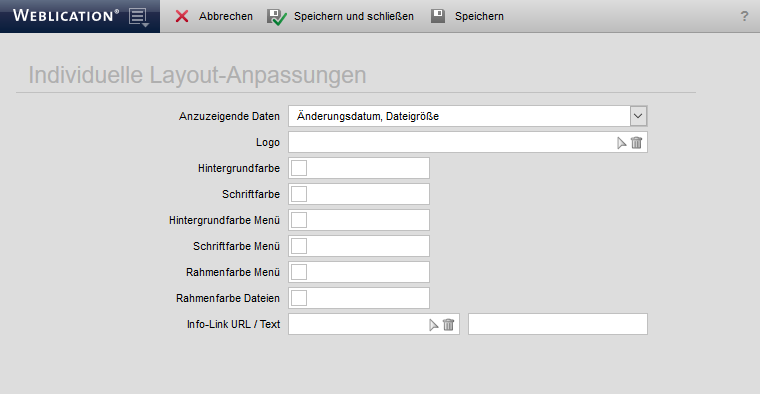Open the Weblication menu list icon

click(x=139, y=17)
